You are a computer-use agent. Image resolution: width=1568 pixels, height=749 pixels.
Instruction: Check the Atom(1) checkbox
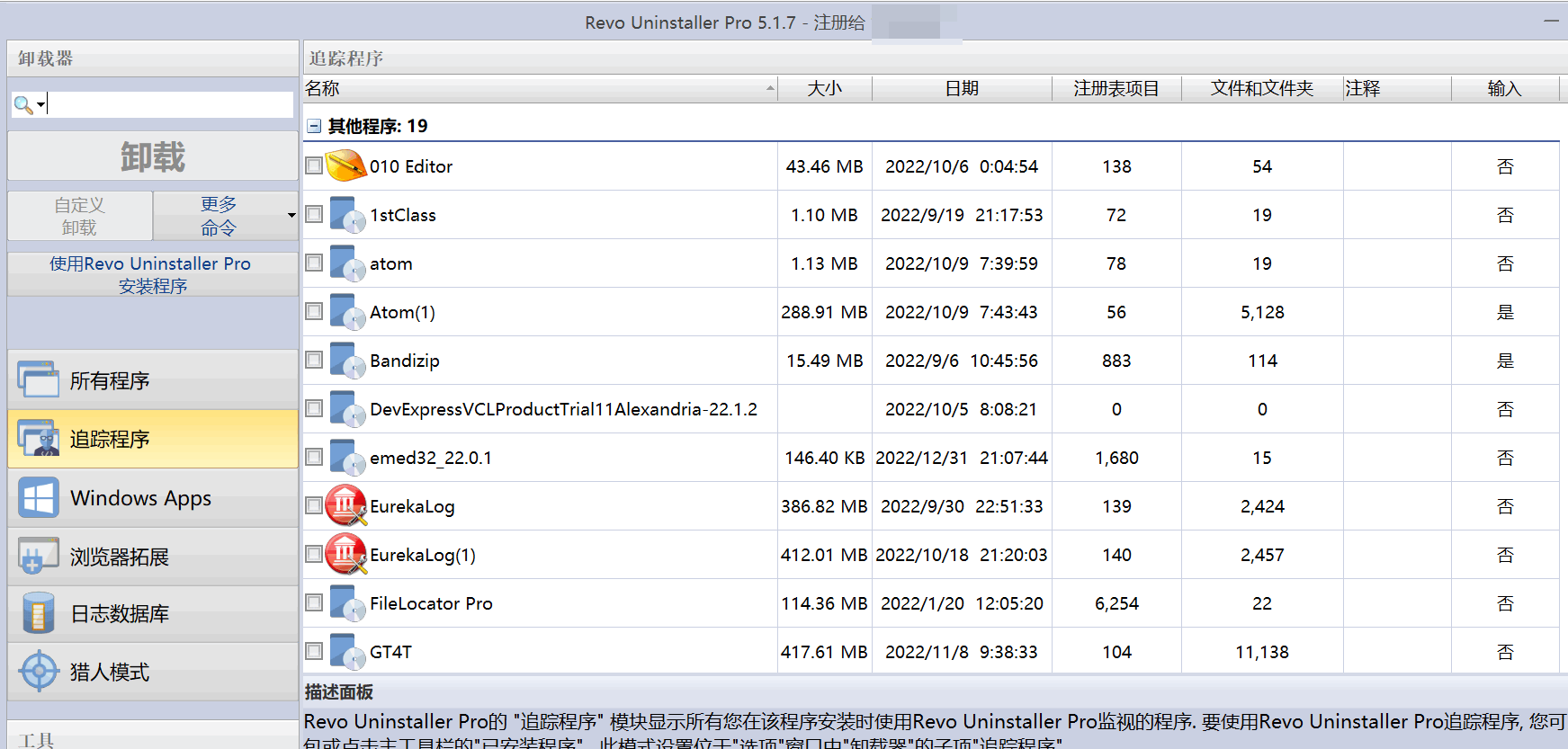(314, 311)
